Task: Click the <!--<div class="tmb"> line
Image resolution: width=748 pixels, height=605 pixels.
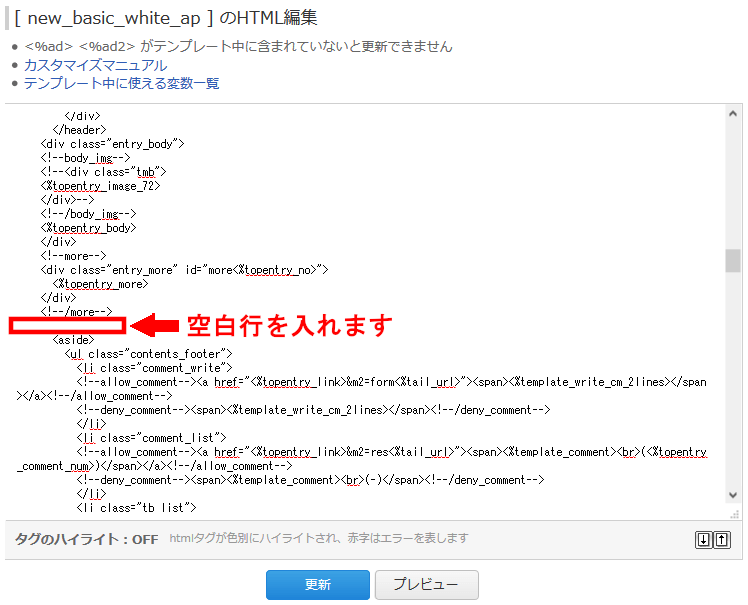Action: [x=103, y=172]
